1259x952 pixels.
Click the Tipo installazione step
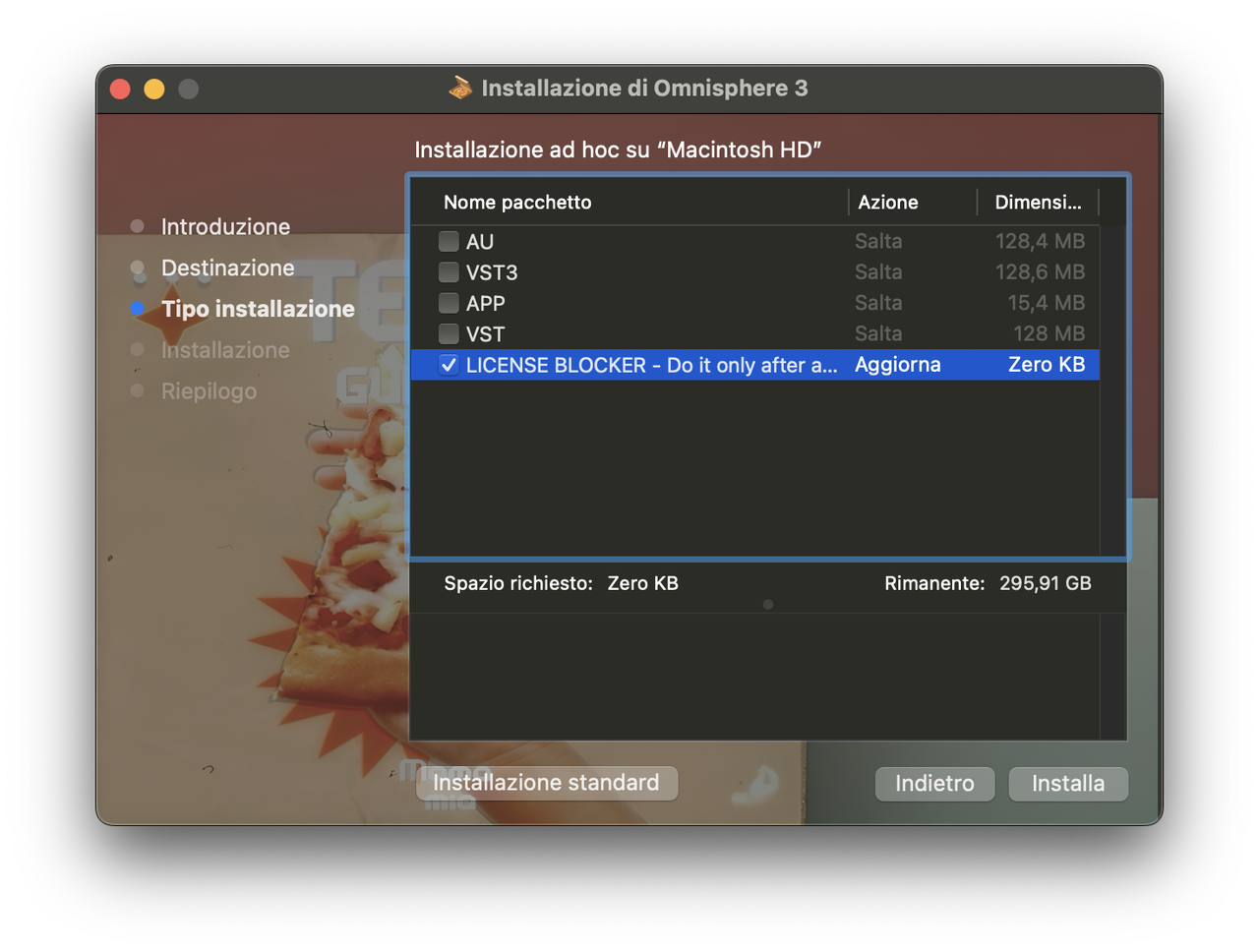pos(258,309)
